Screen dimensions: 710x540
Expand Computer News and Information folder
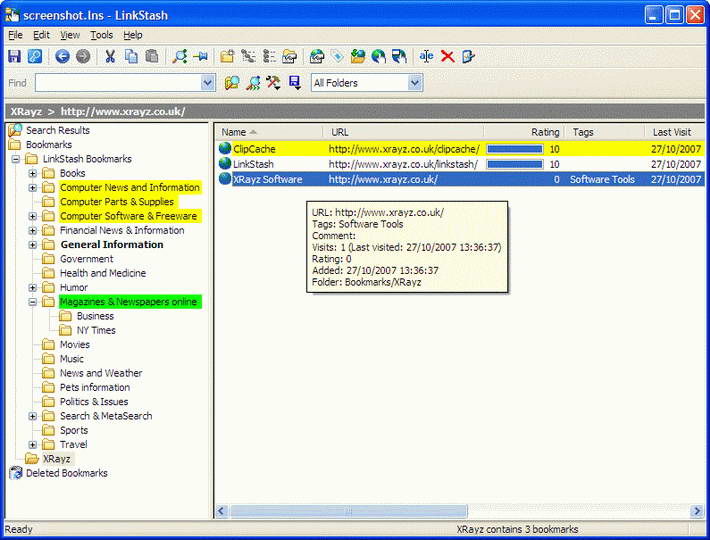(33, 187)
